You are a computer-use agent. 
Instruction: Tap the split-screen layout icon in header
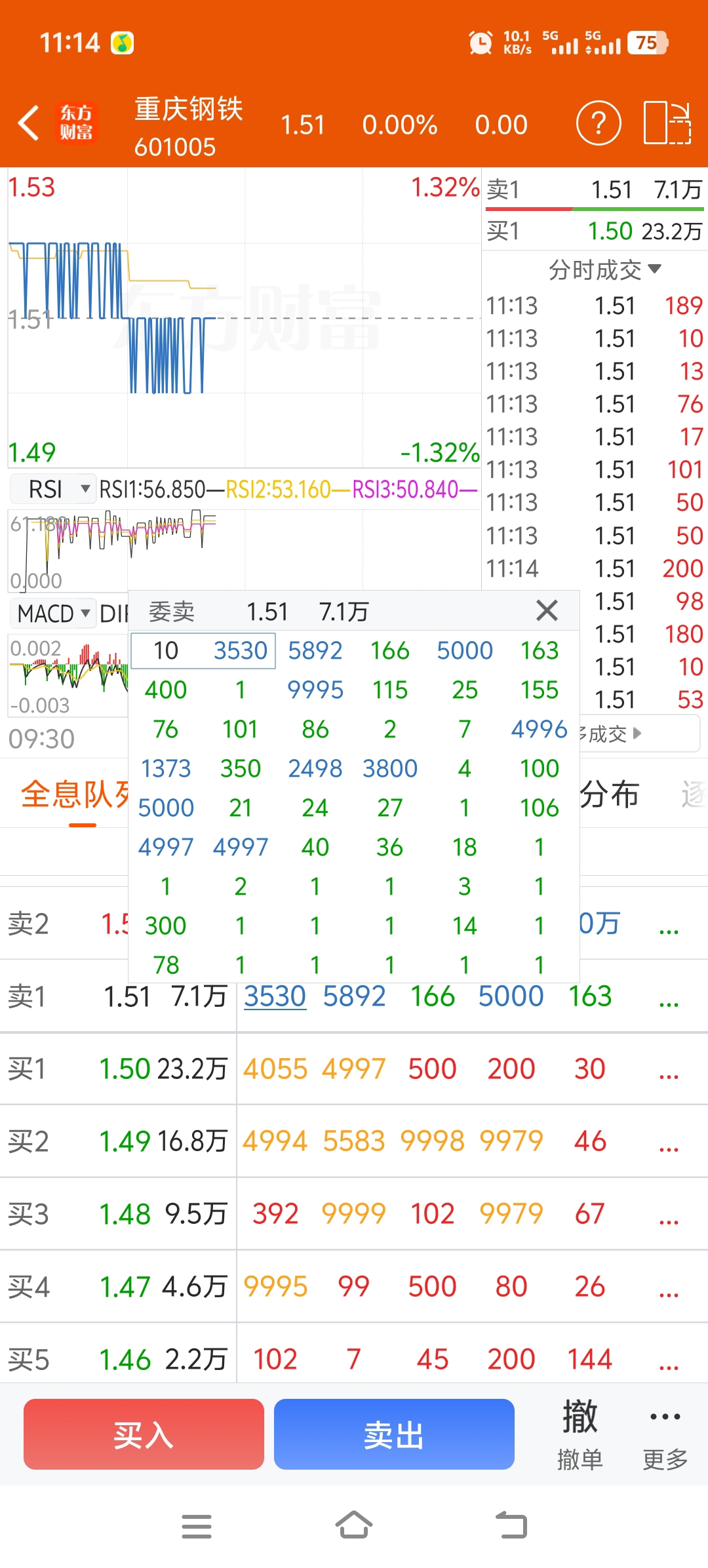[667, 123]
